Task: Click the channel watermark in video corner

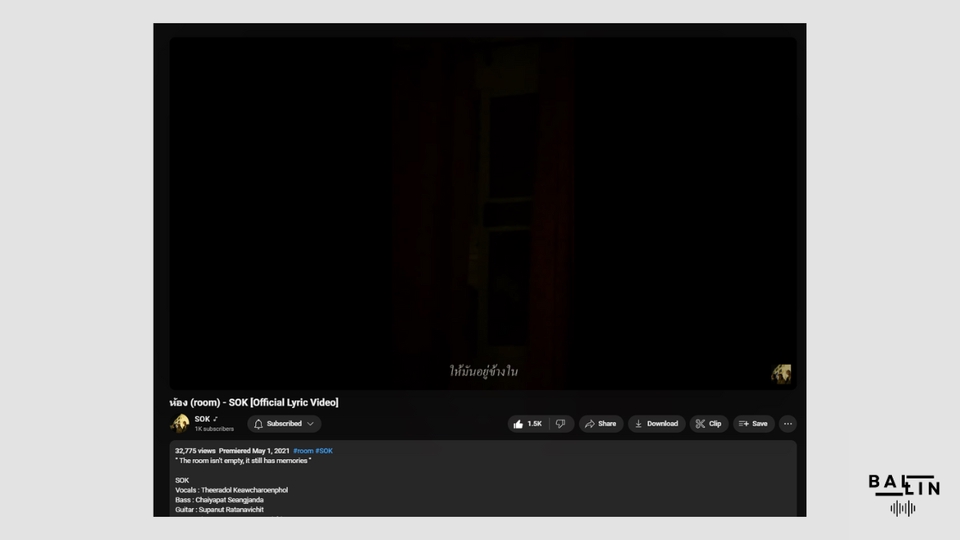Action: pyautogui.click(x=781, y=373)
